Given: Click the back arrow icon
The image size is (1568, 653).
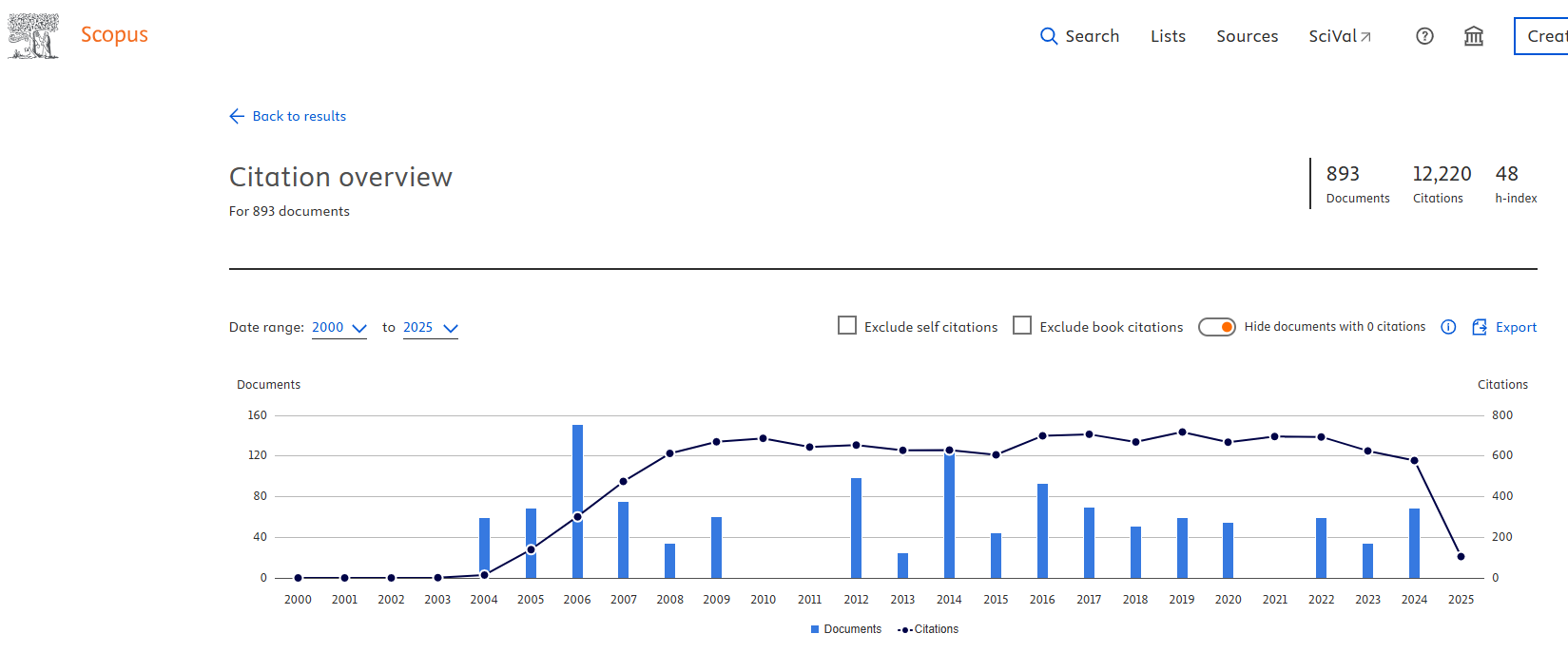Looking at the screenshot, I should coord(237,116).
